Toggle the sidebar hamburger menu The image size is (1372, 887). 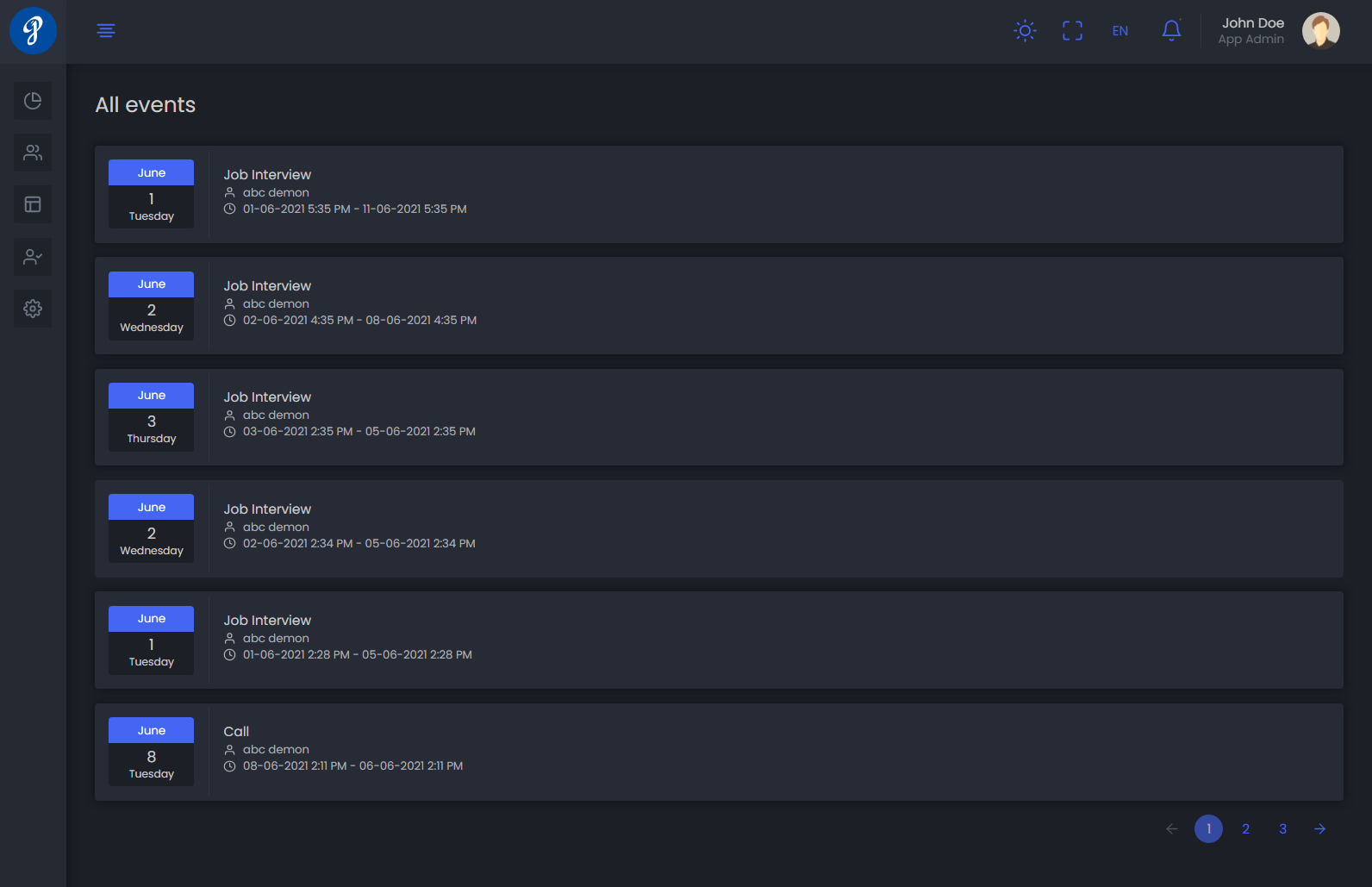[x=106, y=31]
